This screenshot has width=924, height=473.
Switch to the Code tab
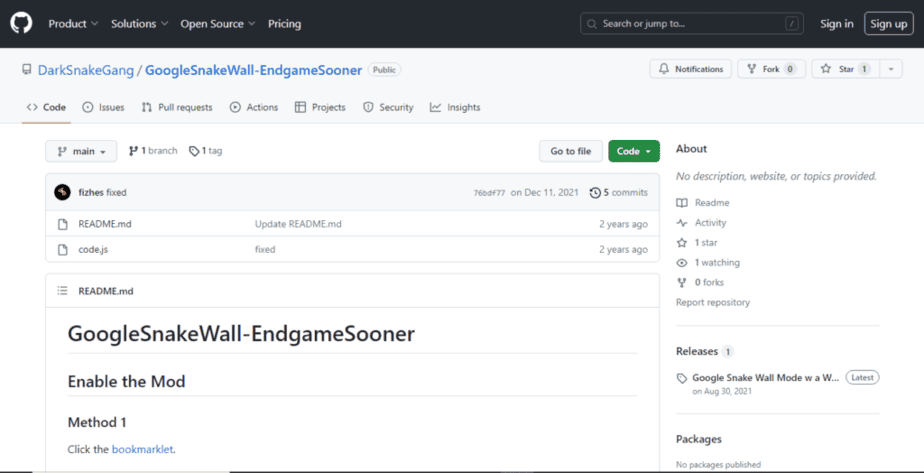[x=46, y=107]
